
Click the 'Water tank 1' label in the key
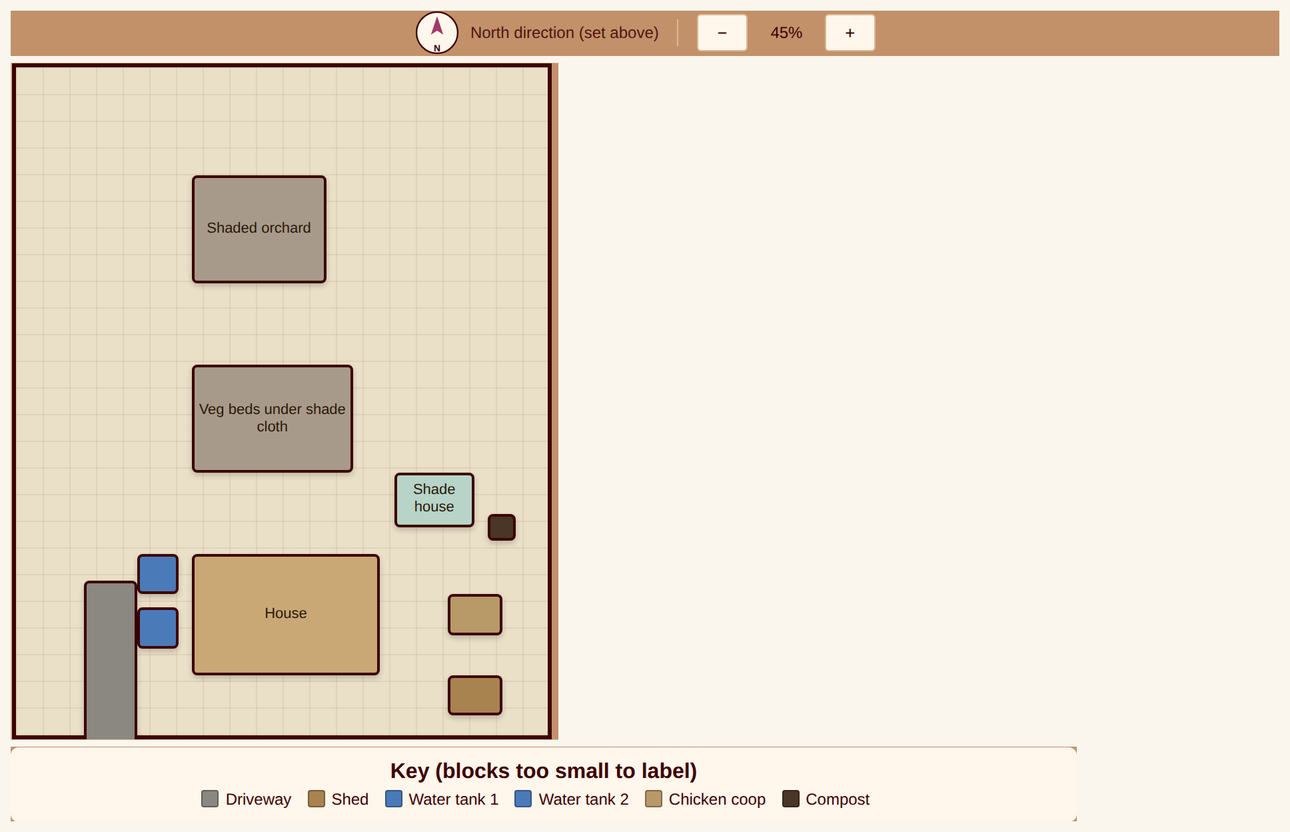(x=453, y=800)
